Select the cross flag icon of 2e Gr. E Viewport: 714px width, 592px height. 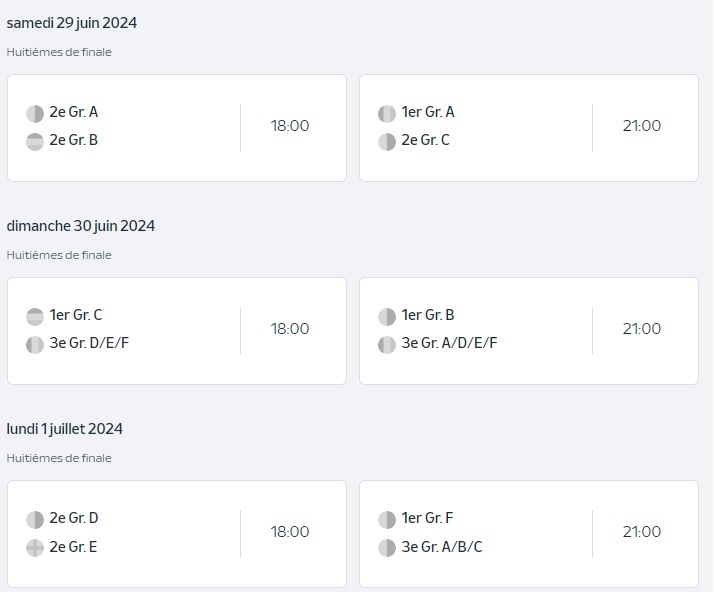point(35,548)
